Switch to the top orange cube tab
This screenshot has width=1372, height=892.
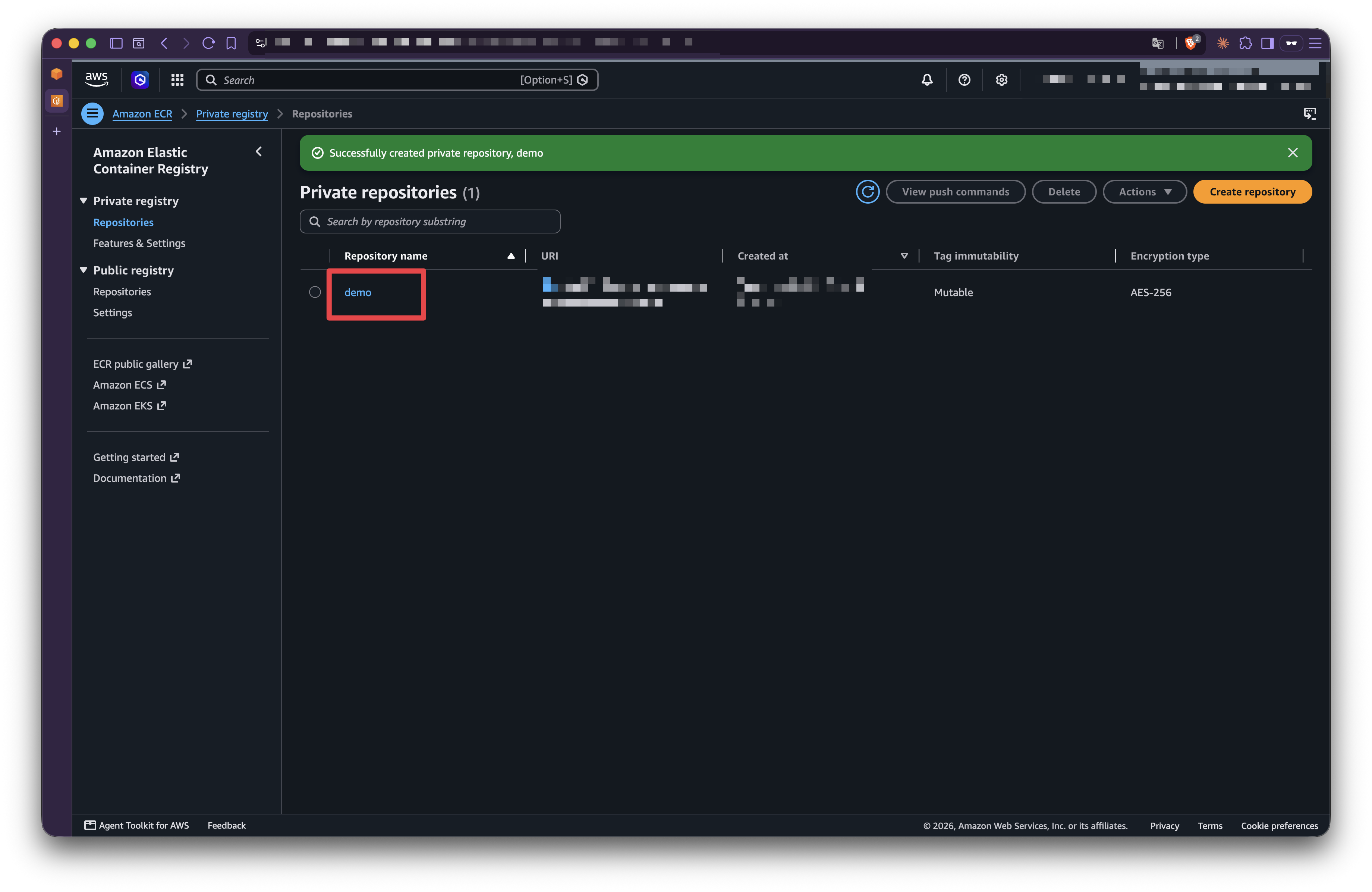click(57, 74)
